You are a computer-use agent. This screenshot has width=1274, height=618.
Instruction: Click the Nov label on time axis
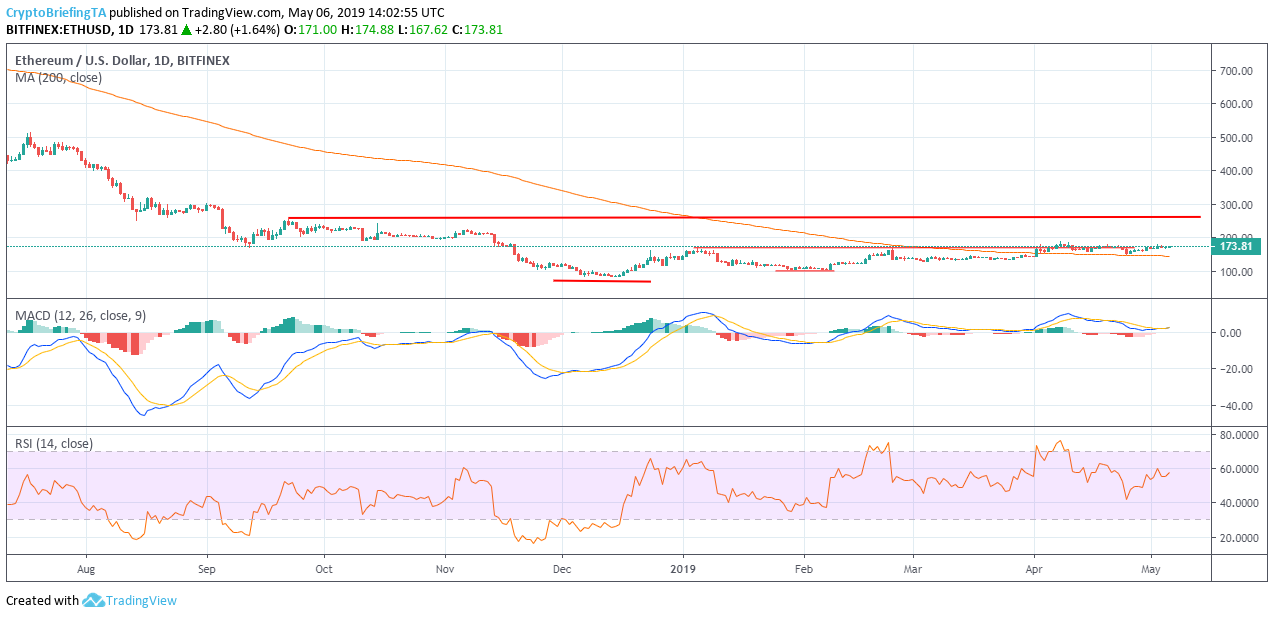pyautogui.click(x=445, y=569)
